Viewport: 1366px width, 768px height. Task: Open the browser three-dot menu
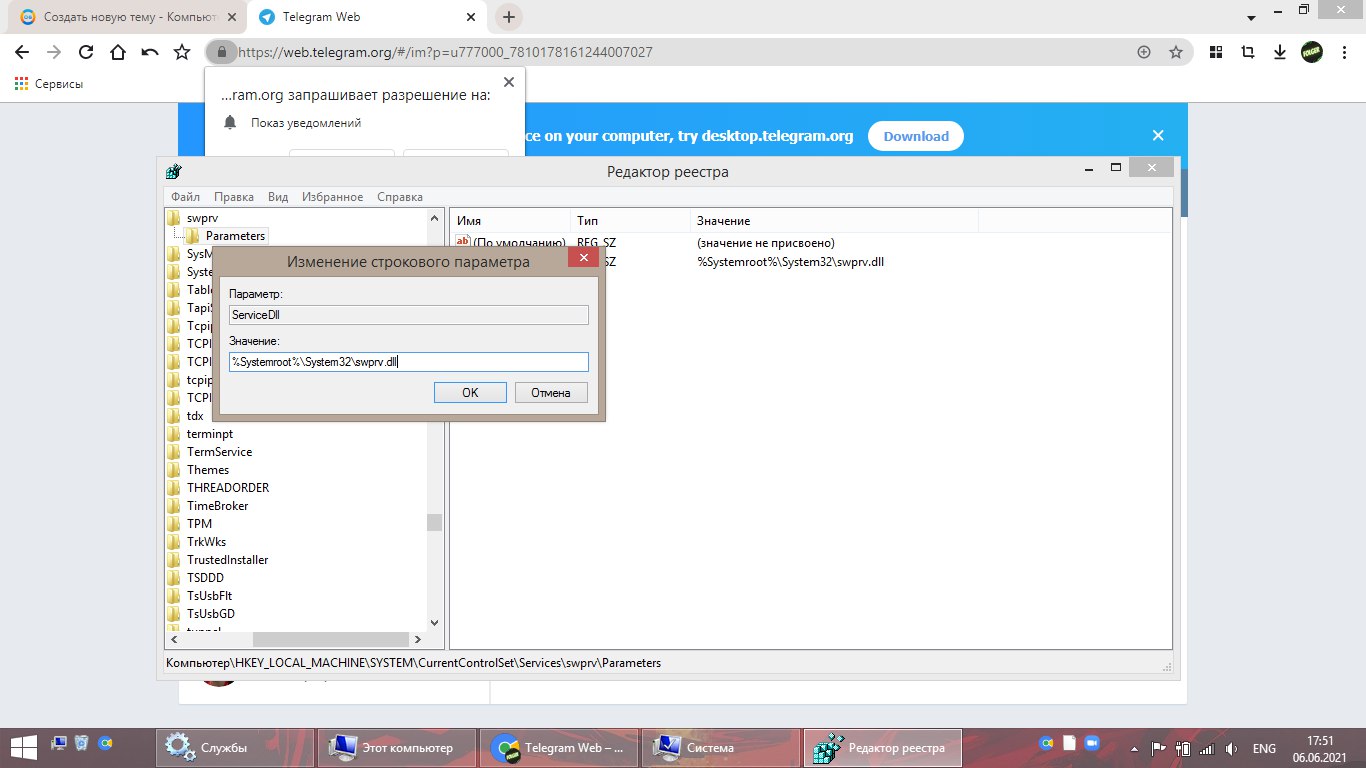pos(1343,52)
